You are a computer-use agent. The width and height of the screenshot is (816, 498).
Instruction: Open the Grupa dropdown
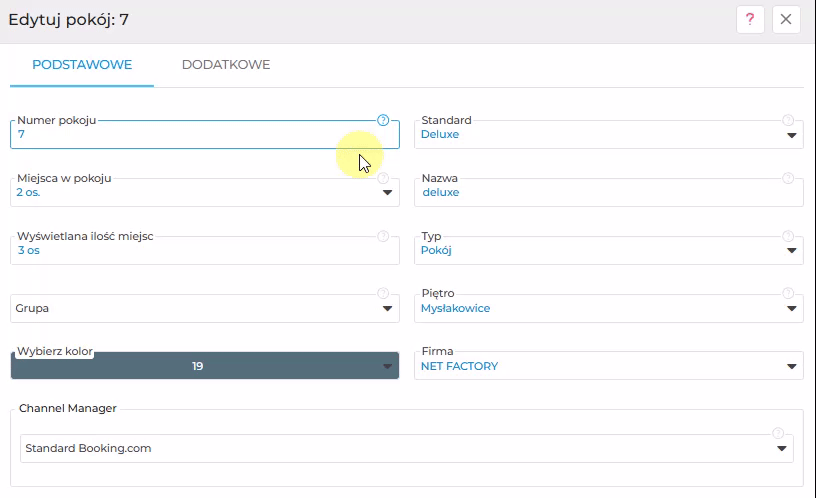205,308
